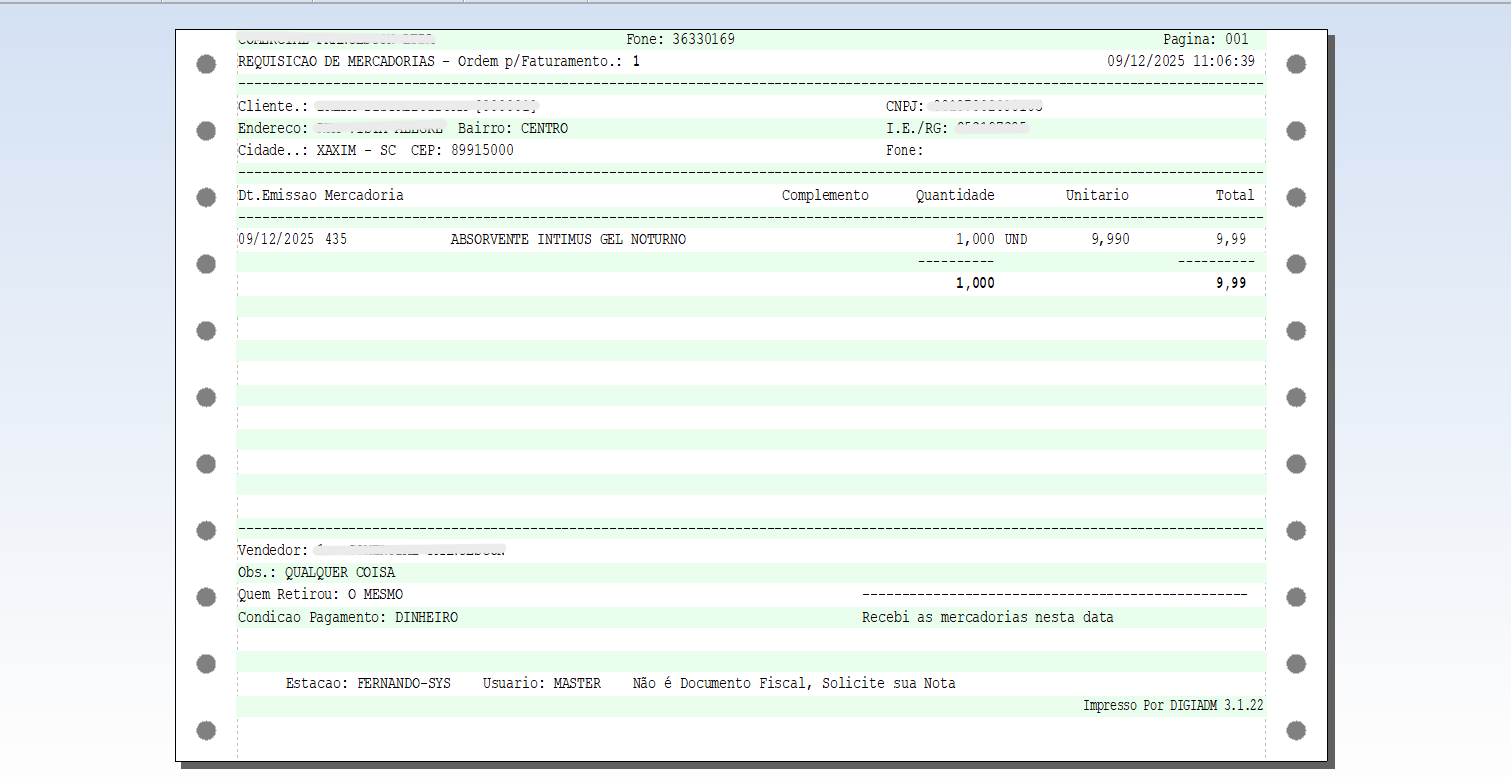Select the REQUISICAO DE MERCADORIAS title text
Viewport: 1511px width, 777px height.
point(336,61)
